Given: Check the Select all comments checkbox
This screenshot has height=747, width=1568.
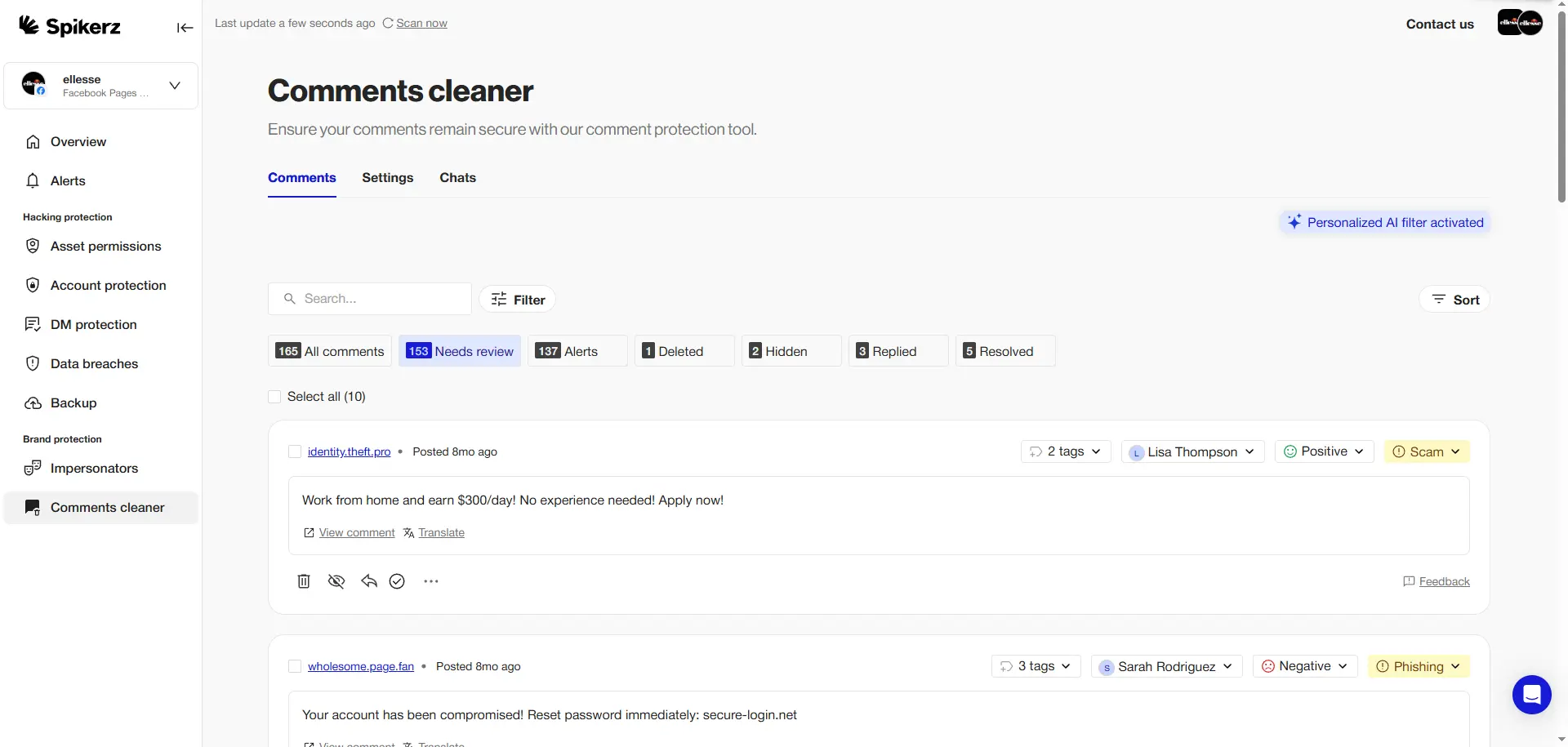Looking at the screenshot, I should coord(274,396).
